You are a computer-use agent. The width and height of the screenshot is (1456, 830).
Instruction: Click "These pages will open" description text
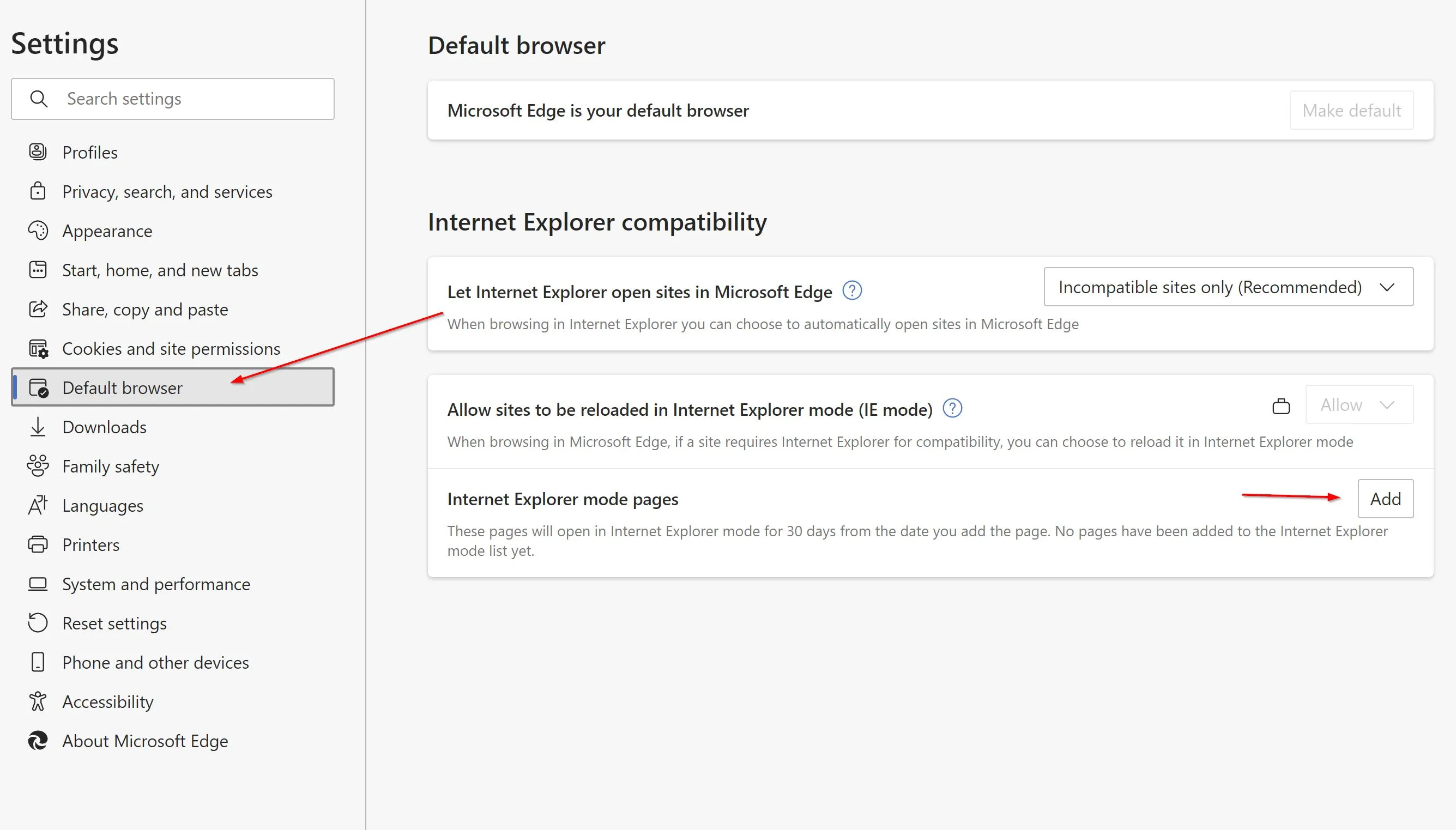(x=917, y=541)
